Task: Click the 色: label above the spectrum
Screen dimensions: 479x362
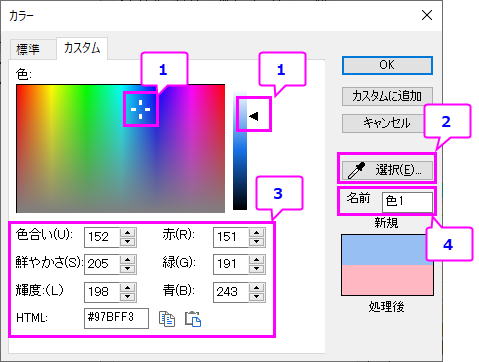Action: (24, 74)
